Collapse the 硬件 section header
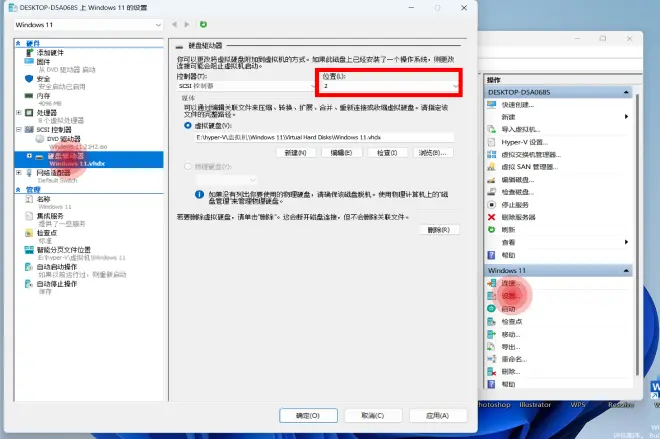660x439 pixels. coord(18,43)
